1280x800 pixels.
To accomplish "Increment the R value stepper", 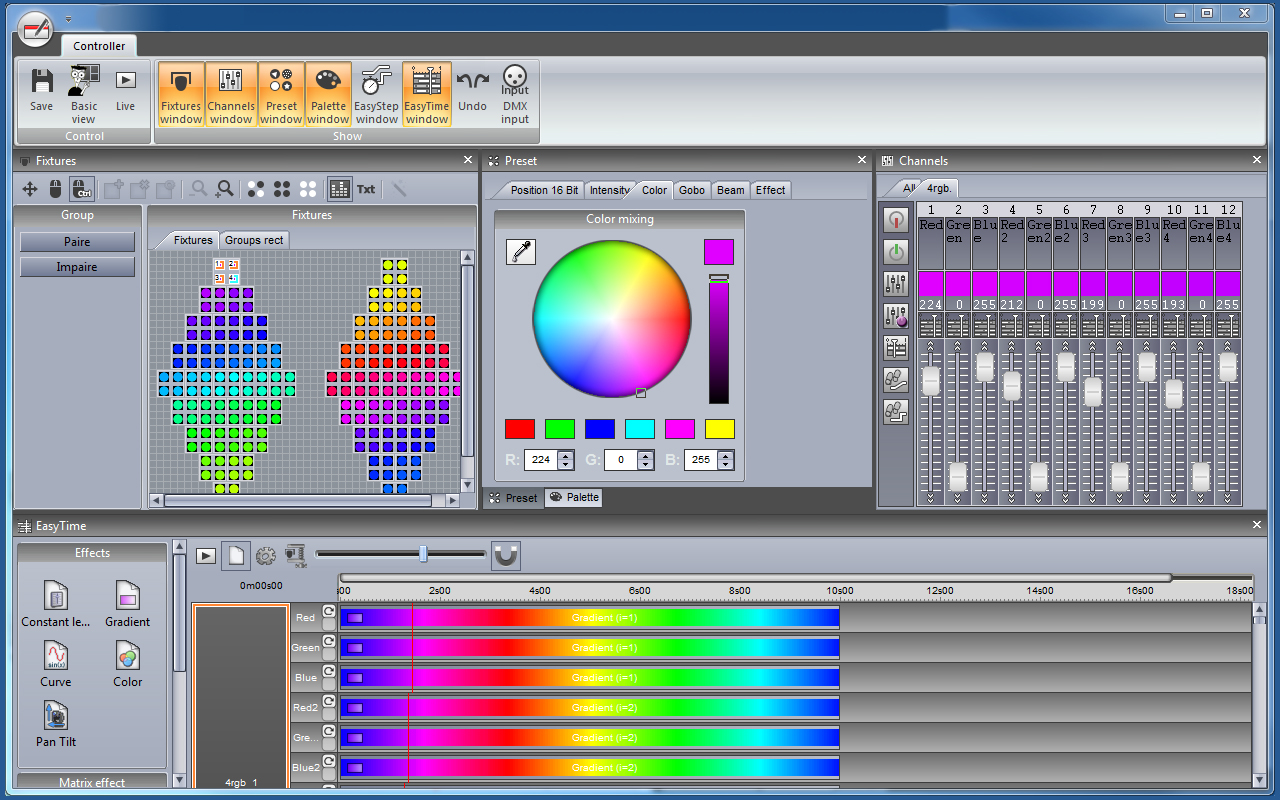I will point(563,455).
